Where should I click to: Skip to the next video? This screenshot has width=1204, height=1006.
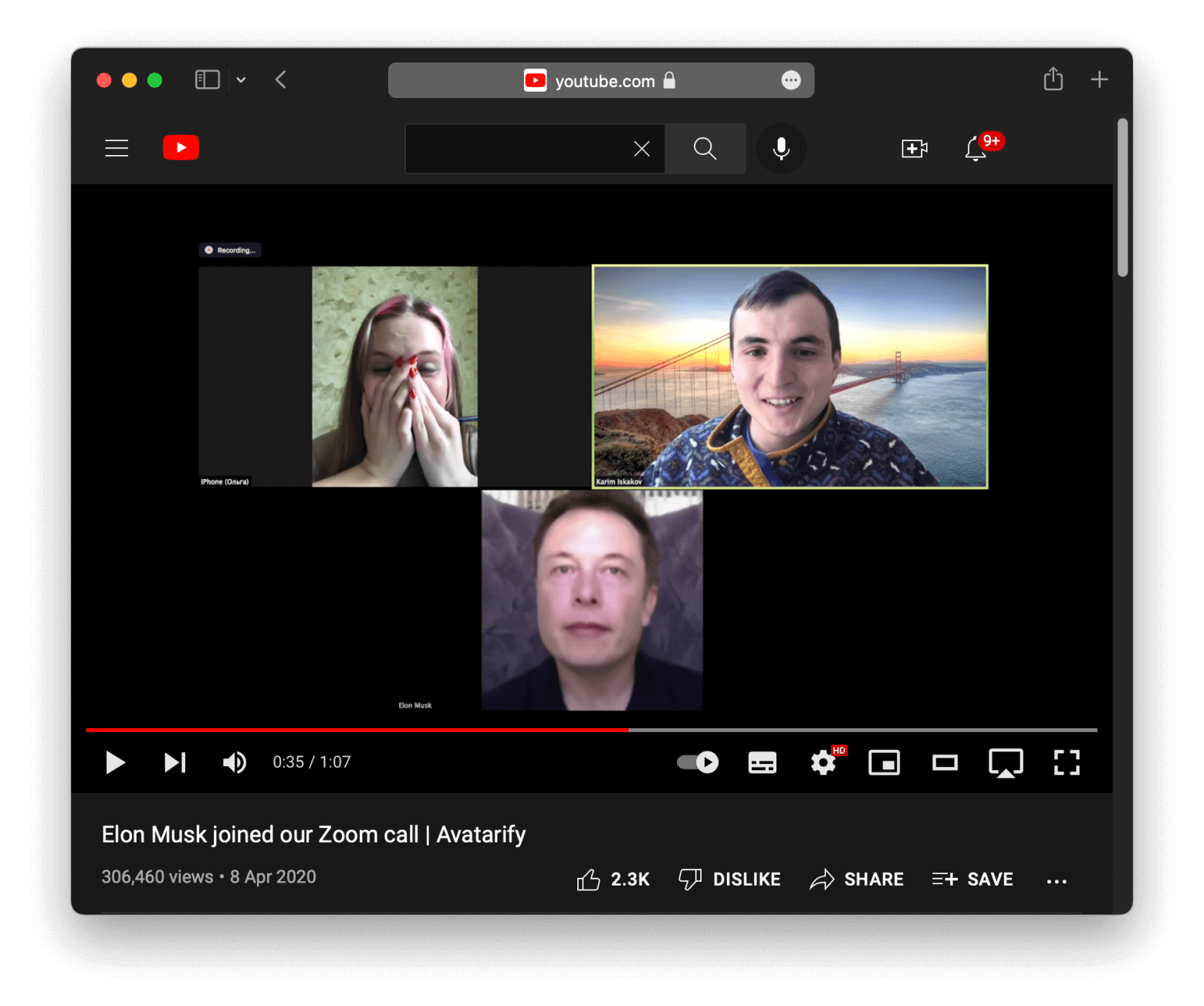174,762
